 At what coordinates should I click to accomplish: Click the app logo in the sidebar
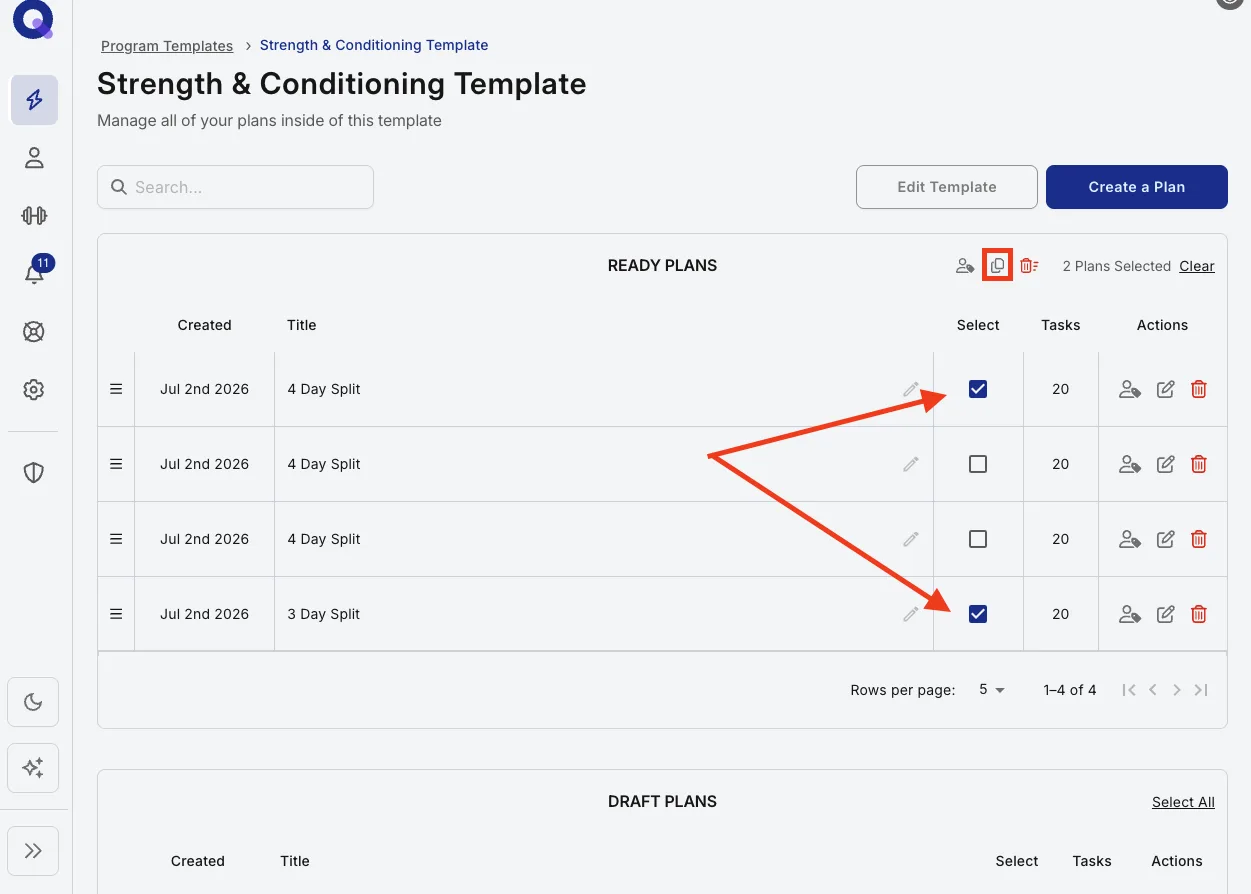[33, 21]
